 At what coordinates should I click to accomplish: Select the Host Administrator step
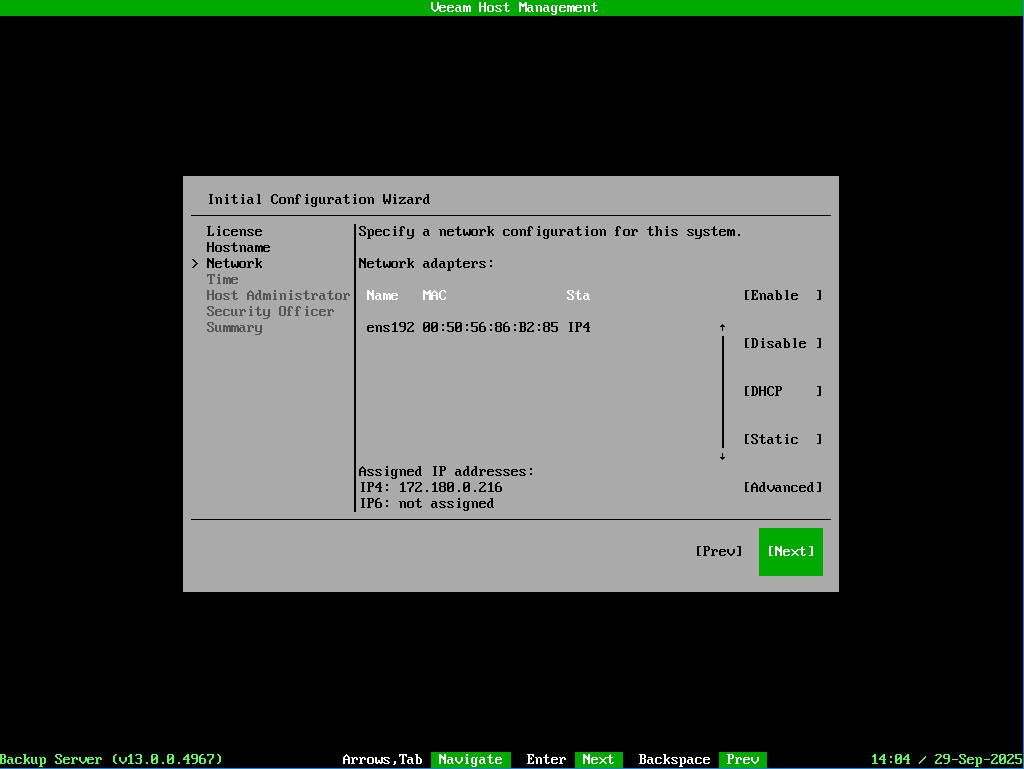tap(278, 296)
